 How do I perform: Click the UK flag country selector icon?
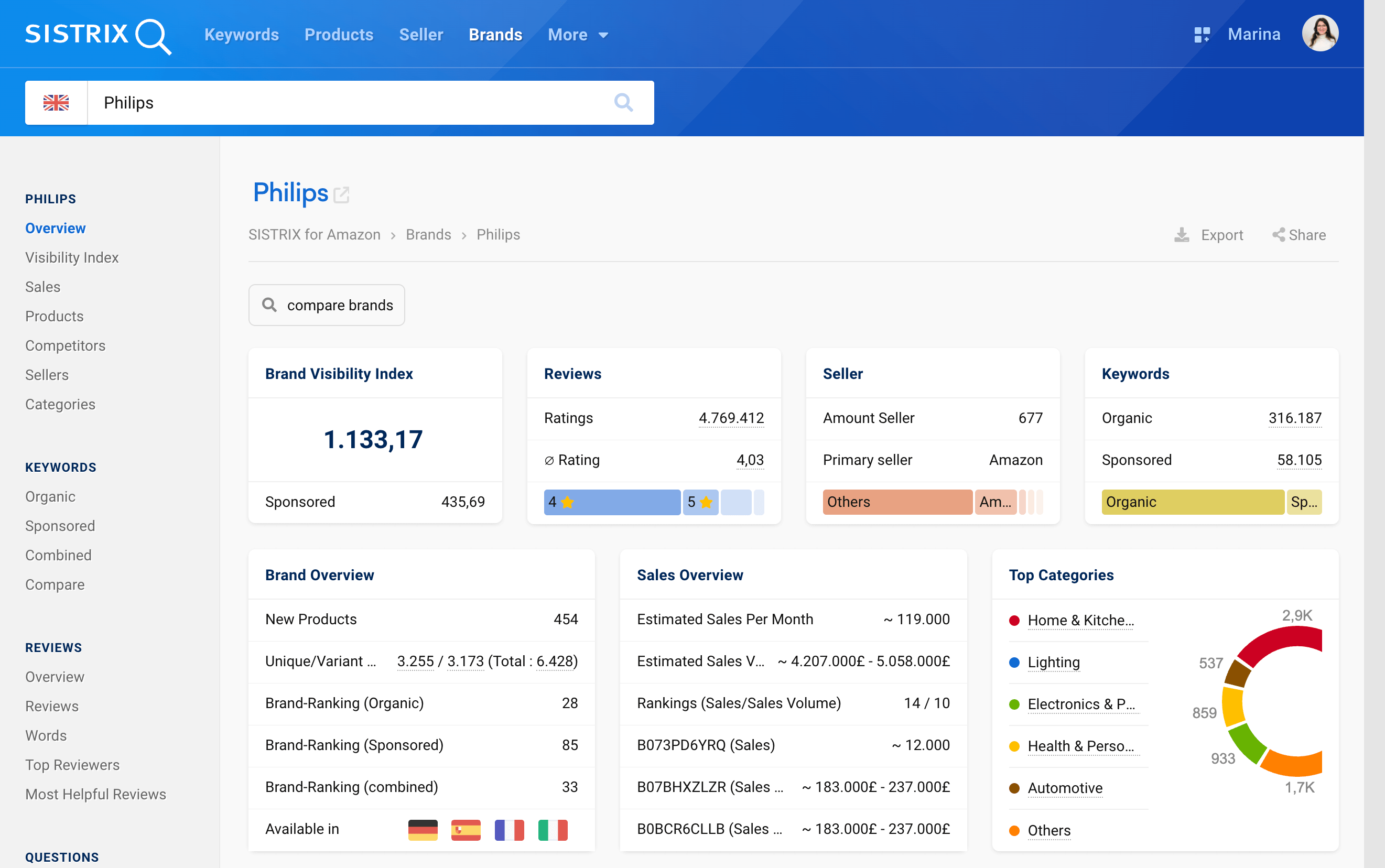click(56, 102)
